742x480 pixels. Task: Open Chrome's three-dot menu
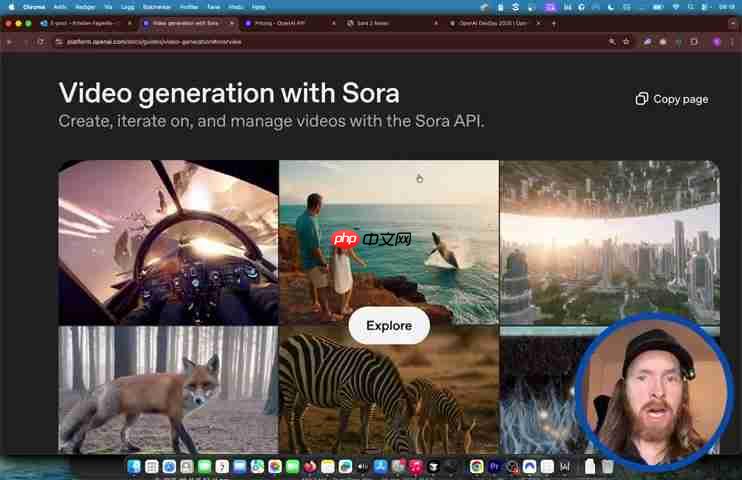click(732, 42)
